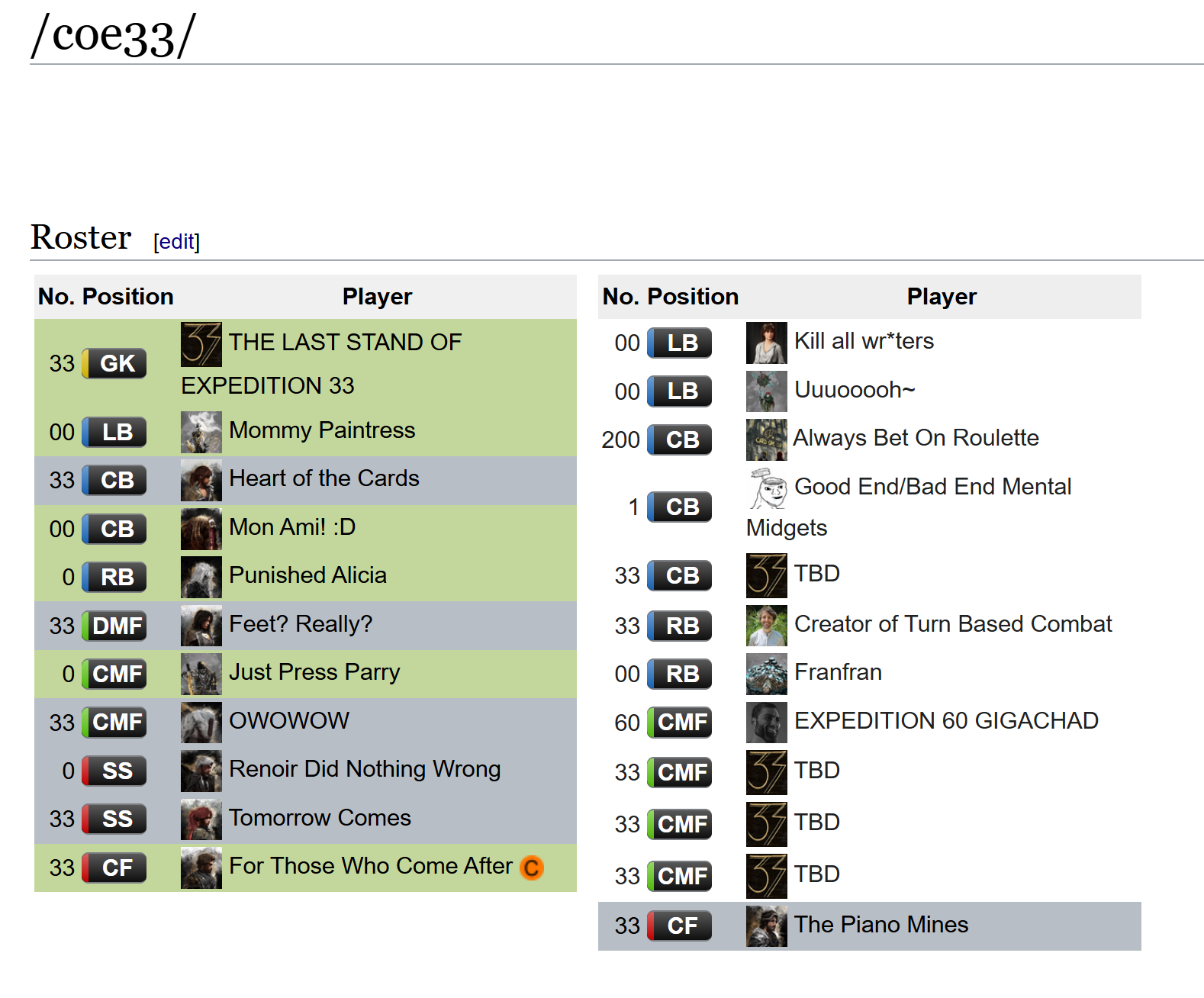
Task: Click the Mon Ami! :D player image
Action: (201, 530)
